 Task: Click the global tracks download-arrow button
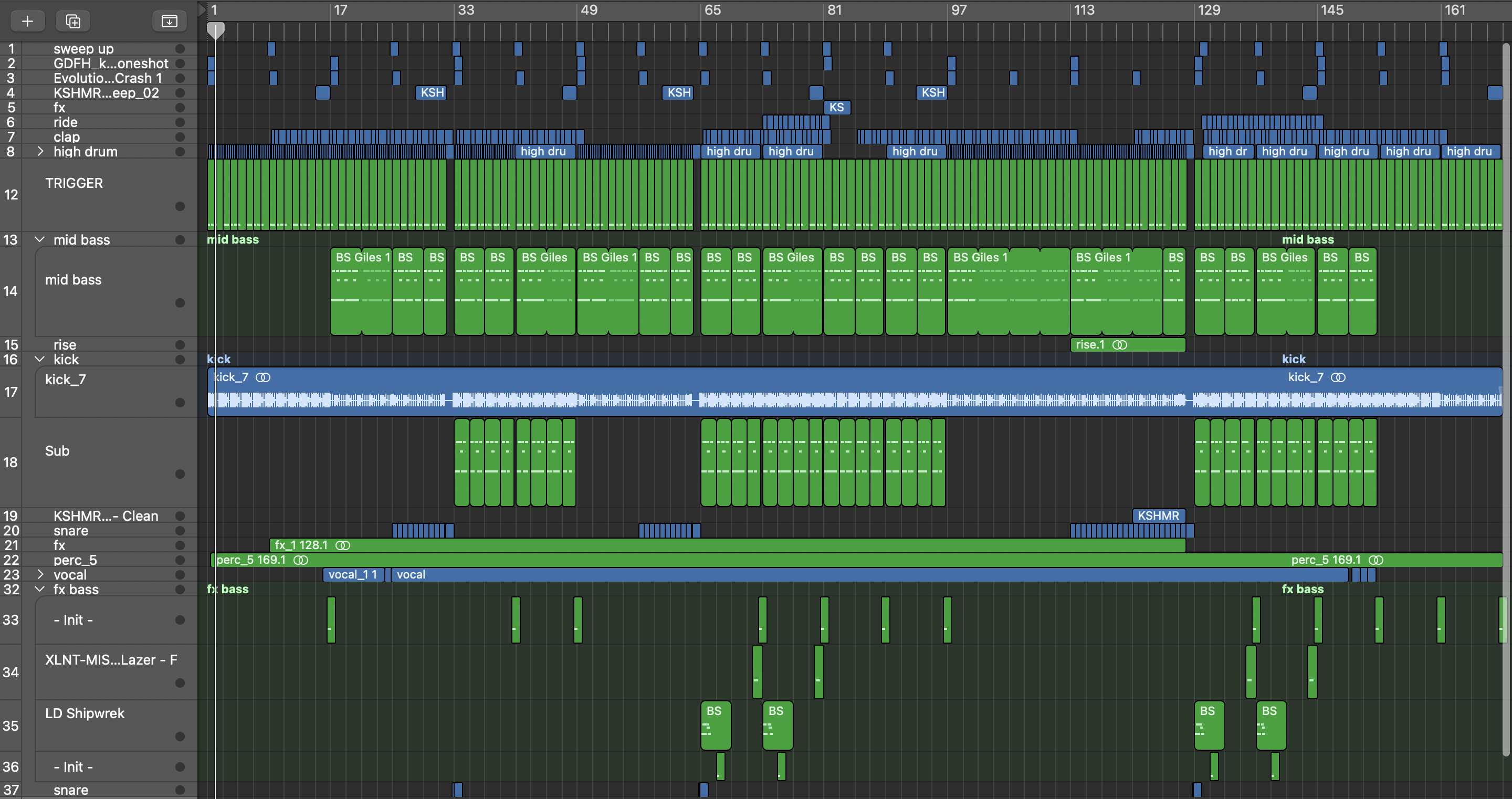tap(169, 21)
